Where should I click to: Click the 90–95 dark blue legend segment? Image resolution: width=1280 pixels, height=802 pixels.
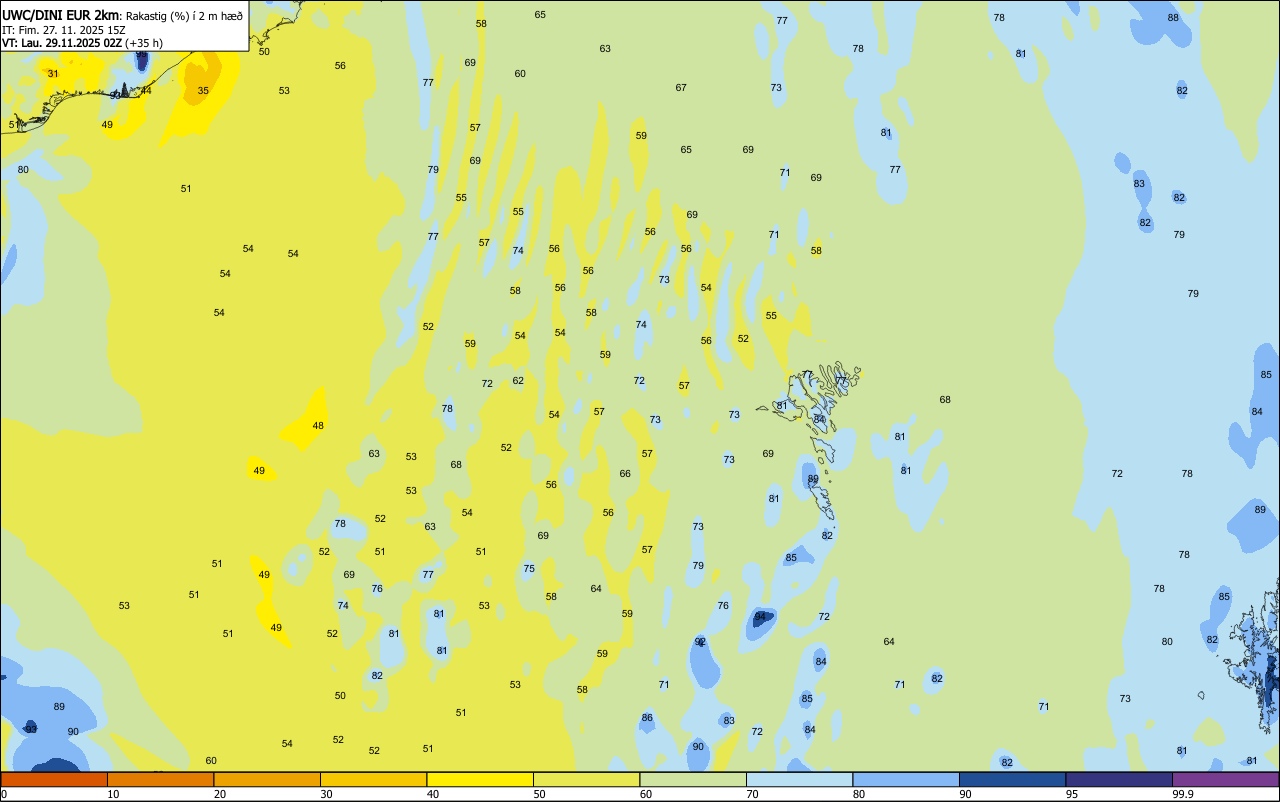[x=1012, y=779]
